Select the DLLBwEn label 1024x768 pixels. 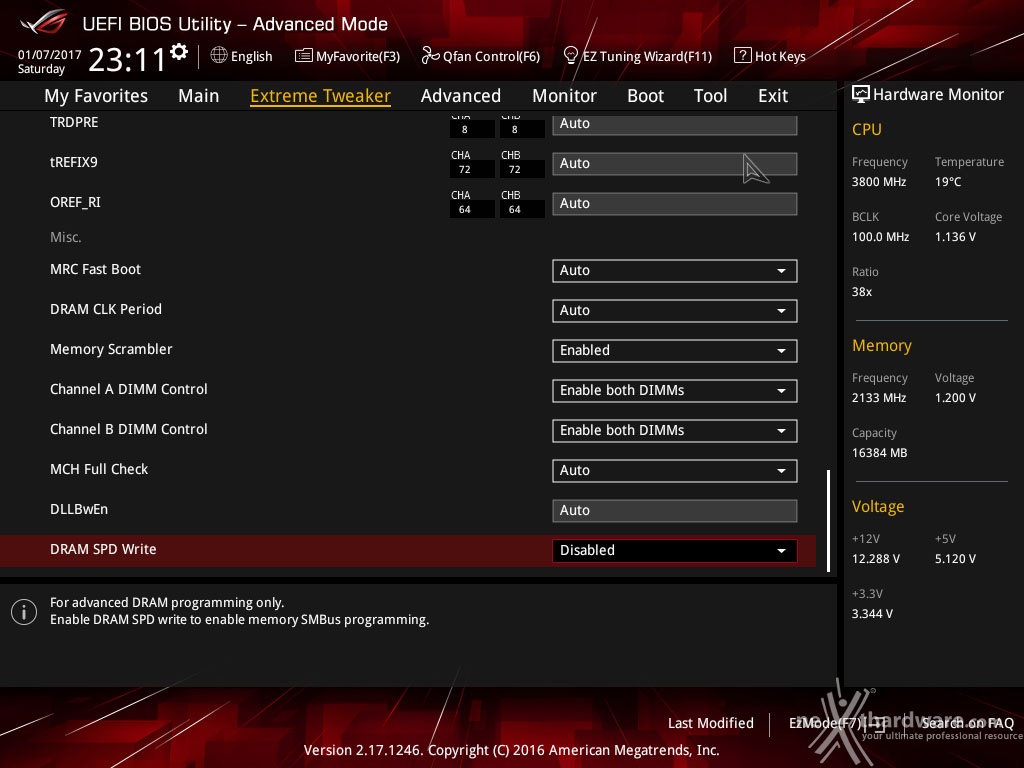(x=79, y=509)
